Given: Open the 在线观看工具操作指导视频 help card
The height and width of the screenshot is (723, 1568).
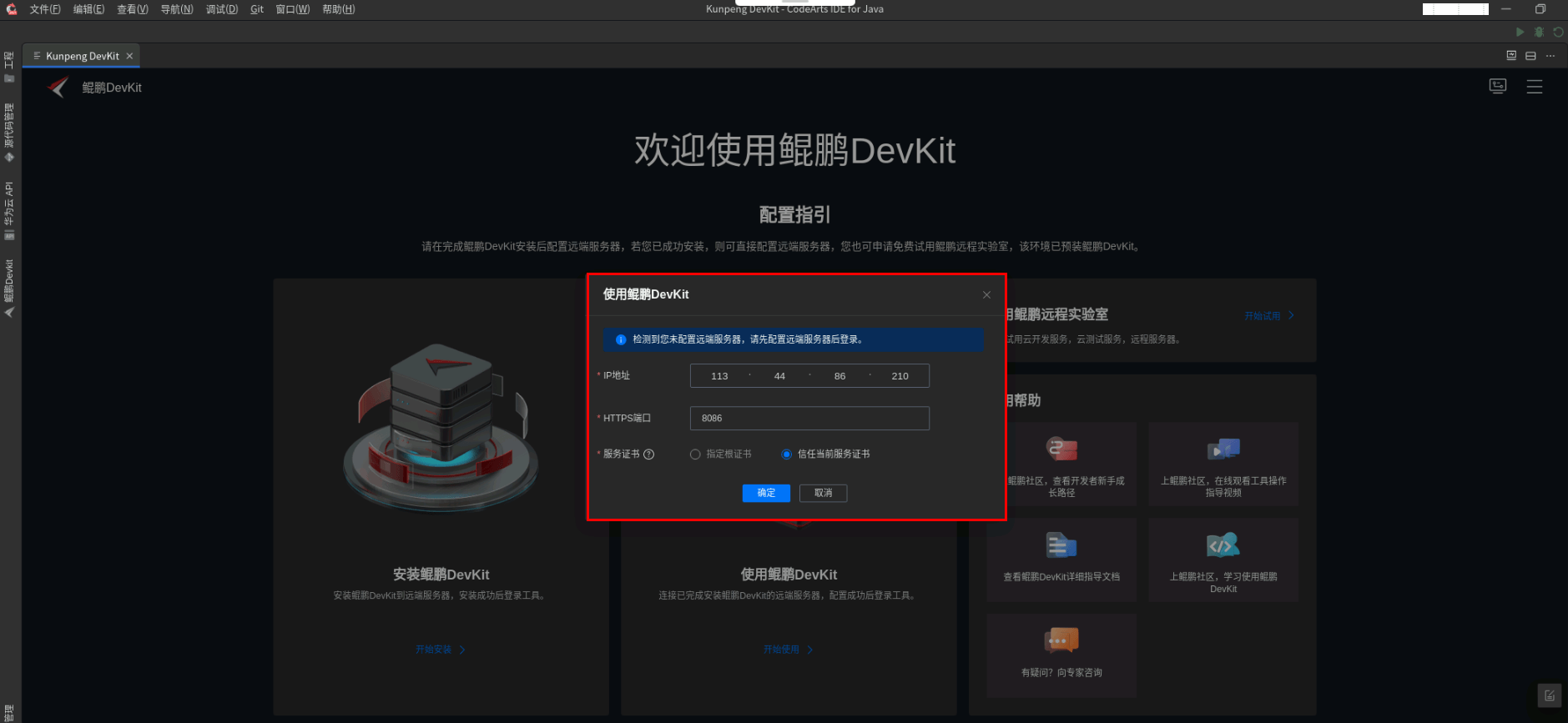Looking at the screenshot, I should tap(1223, 464).
